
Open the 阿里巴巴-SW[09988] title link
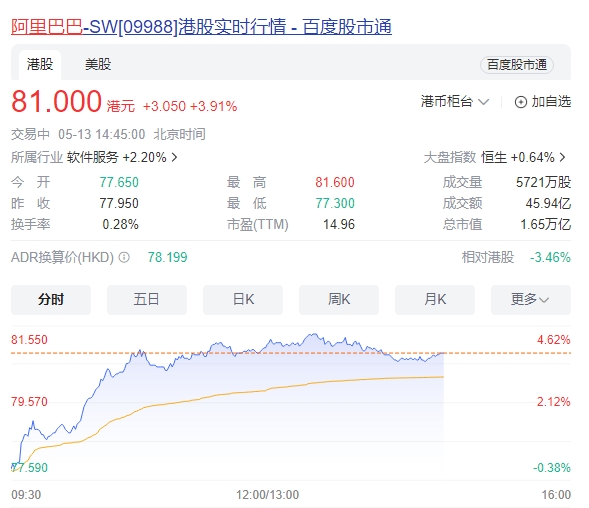tap(201, 27)
